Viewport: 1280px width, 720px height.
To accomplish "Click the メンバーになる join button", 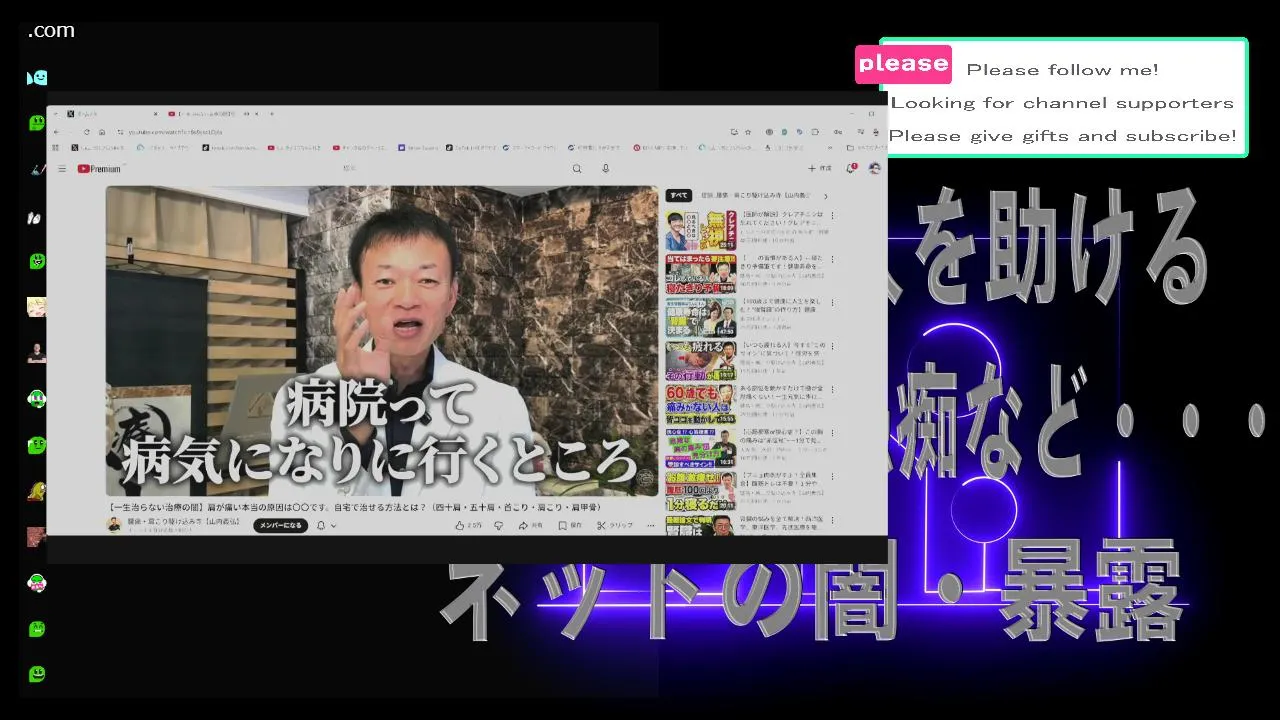I will 280,525.
